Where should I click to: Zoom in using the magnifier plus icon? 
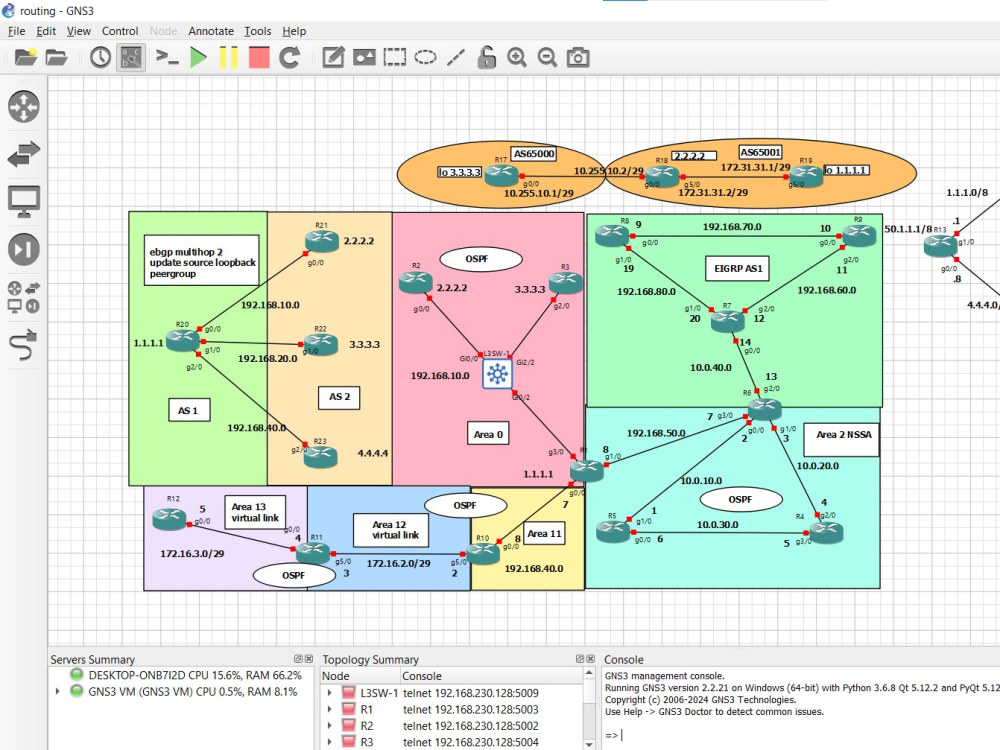pos(516,57)
